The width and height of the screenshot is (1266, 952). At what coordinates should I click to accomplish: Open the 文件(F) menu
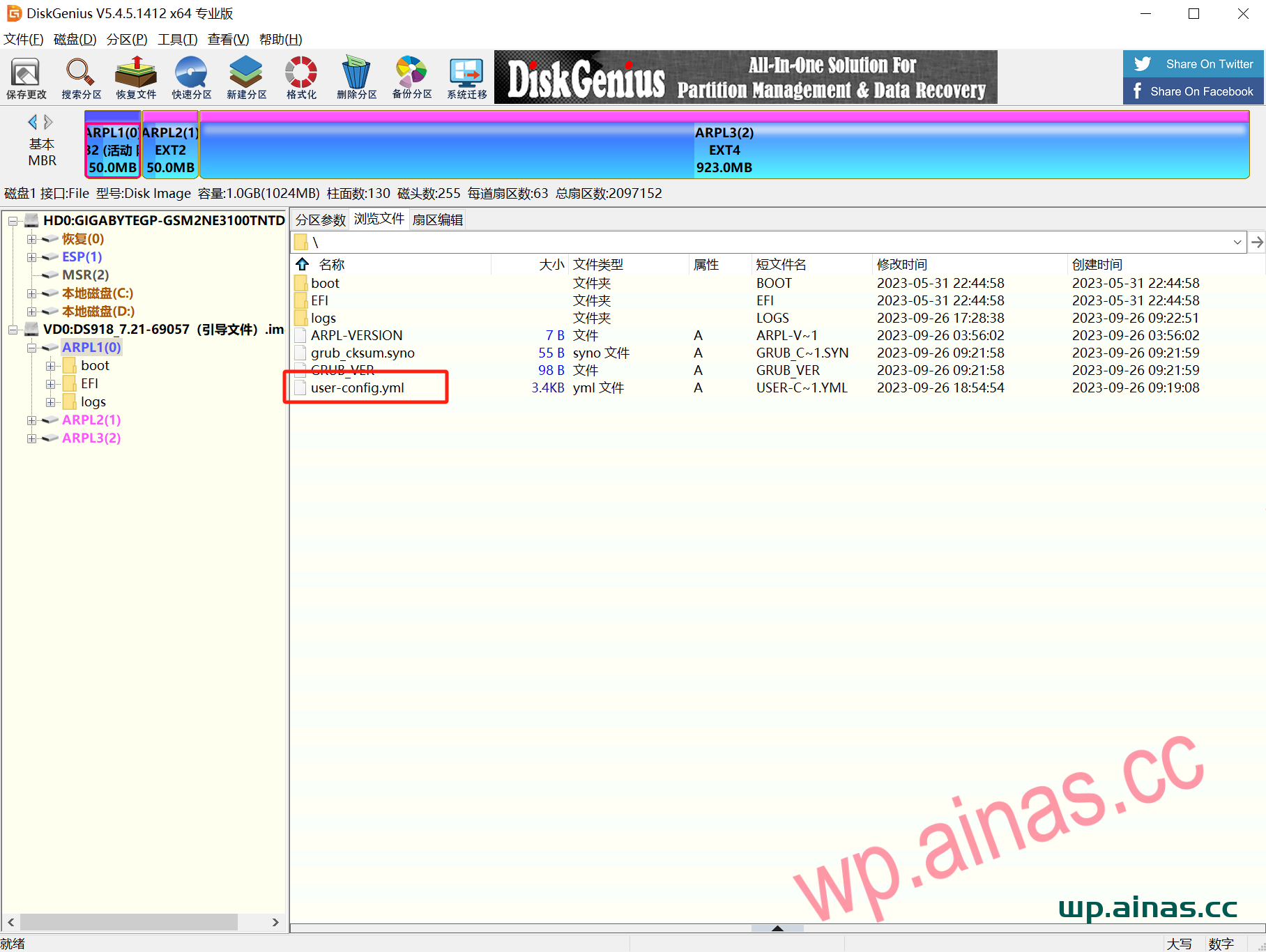coord(24,39)
